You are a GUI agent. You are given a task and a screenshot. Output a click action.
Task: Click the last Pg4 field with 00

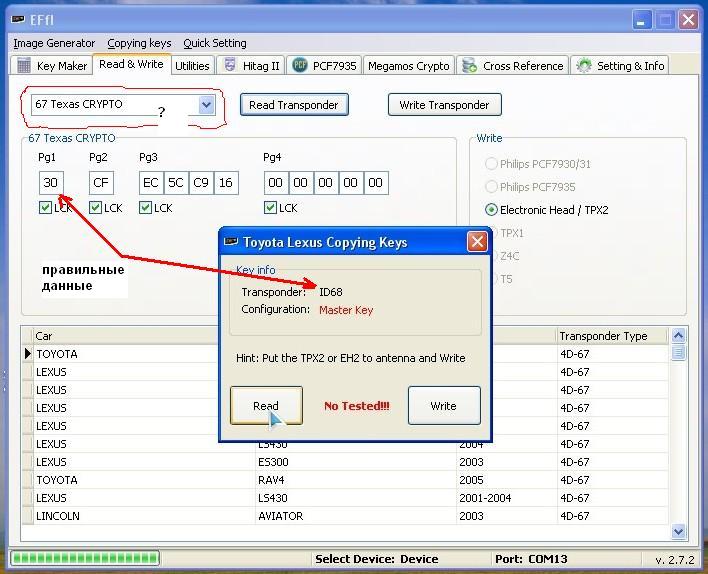(x=376, y=182)
